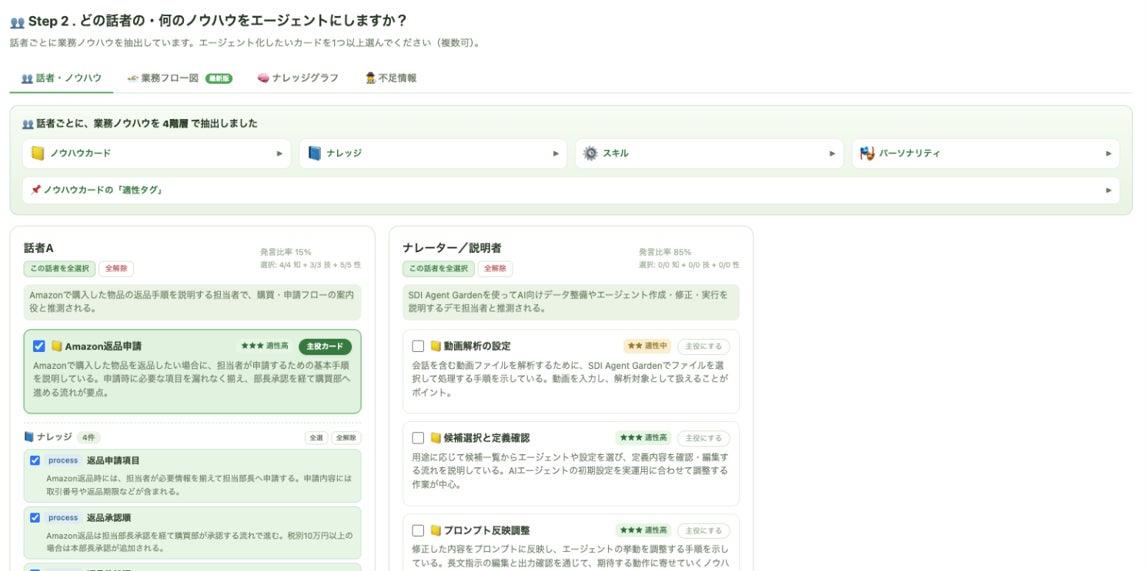This screenshot has height=571, width=1146.
Task: Click the blue book icon beside ナレッジ
Action: pyautogui.click(x=314, y=154)
